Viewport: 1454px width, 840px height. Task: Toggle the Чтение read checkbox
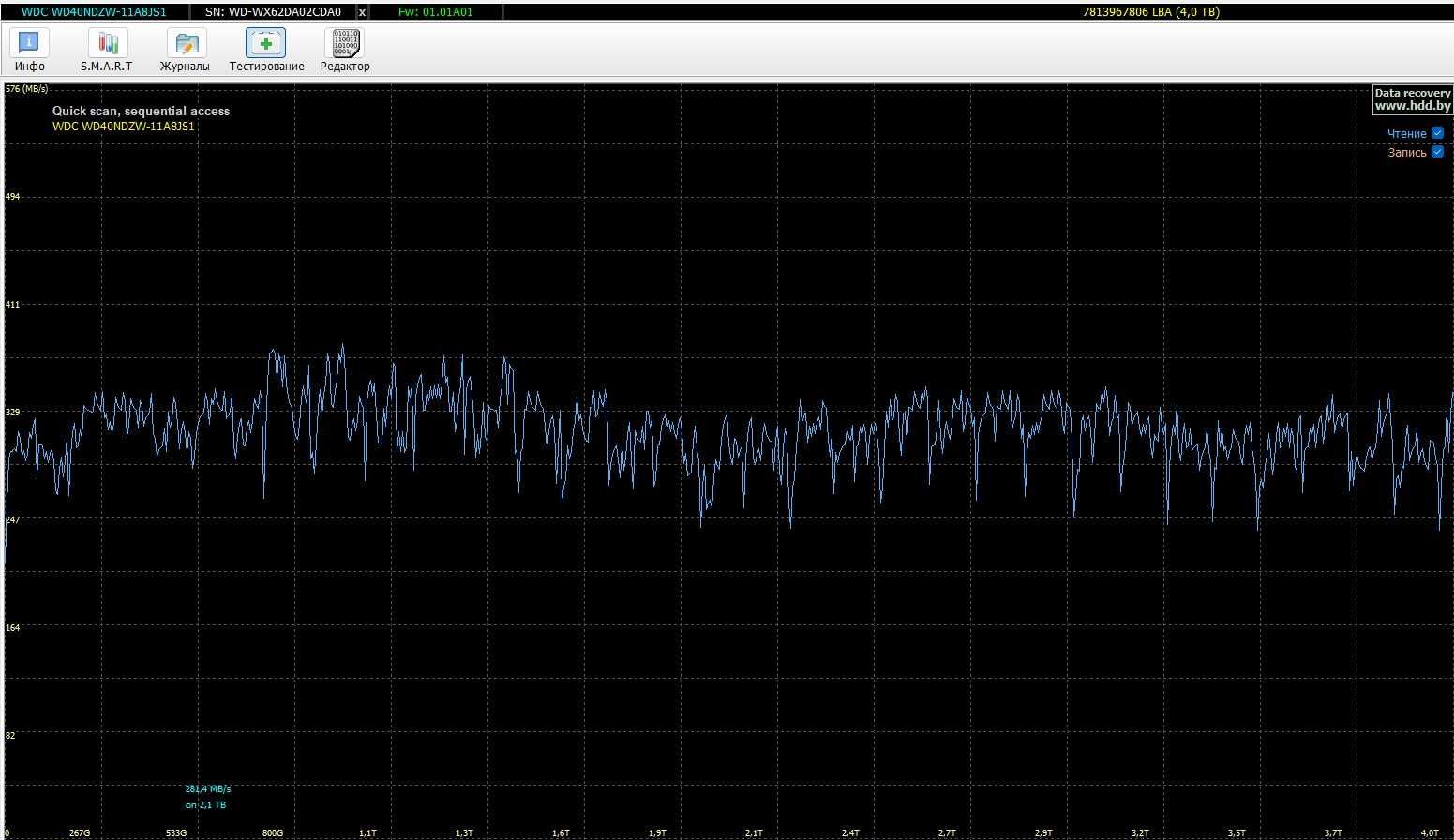[1437, 133]
